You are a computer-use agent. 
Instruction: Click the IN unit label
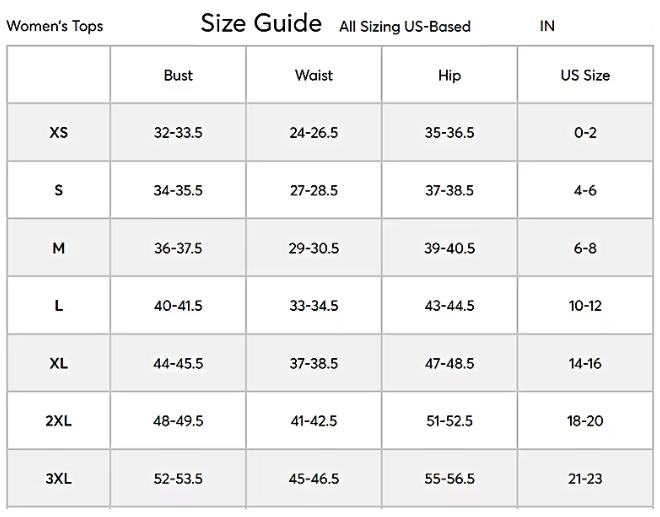[x=547, y=26]
